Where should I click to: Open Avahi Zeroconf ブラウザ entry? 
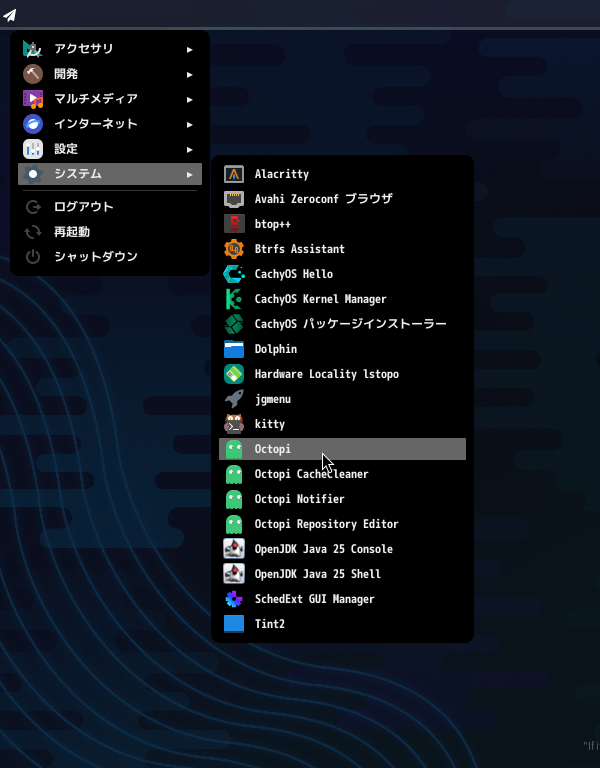pos(342,199)
